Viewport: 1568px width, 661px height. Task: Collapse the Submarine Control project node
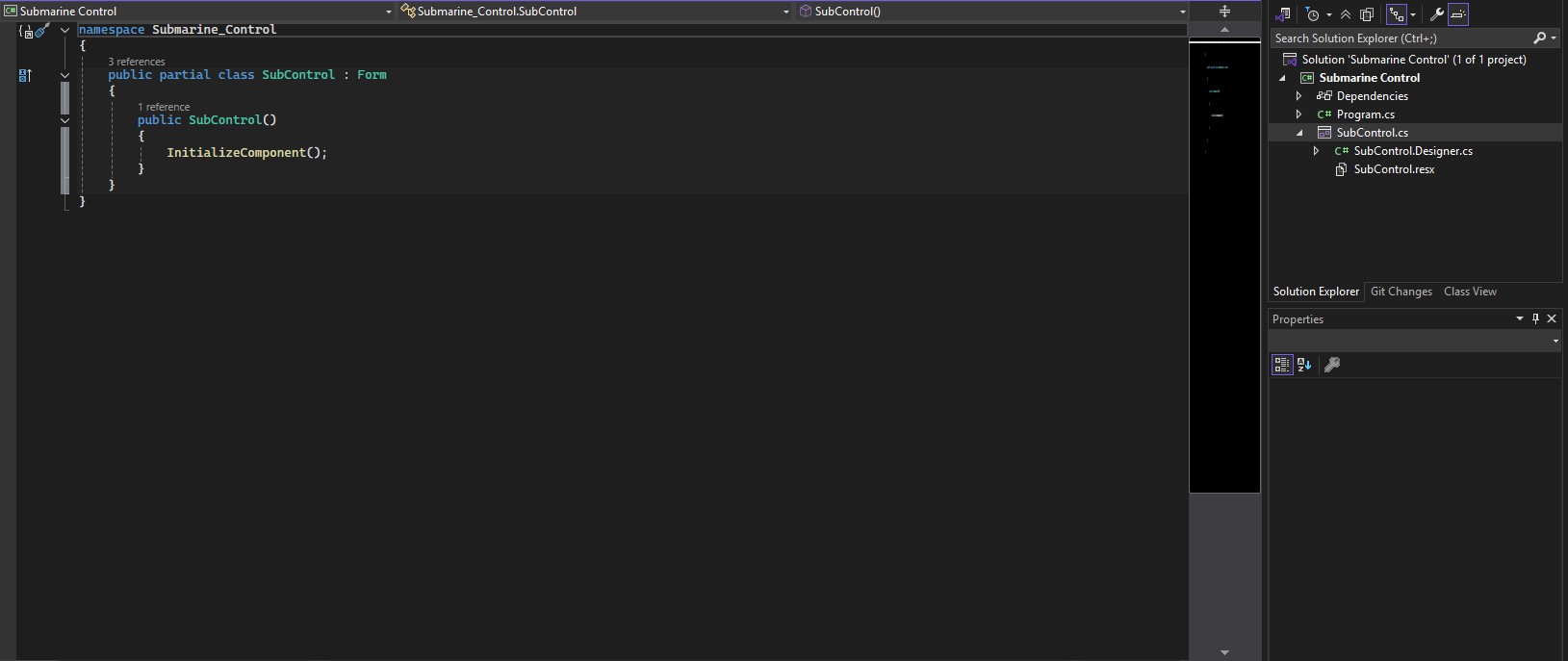point(1282,78)
